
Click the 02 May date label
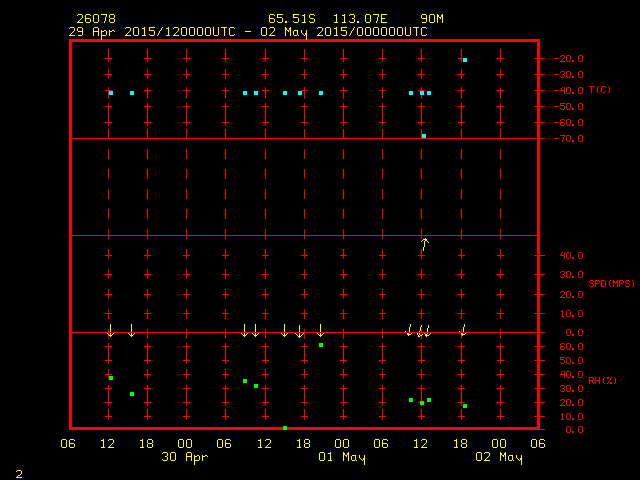pos(498,457)
